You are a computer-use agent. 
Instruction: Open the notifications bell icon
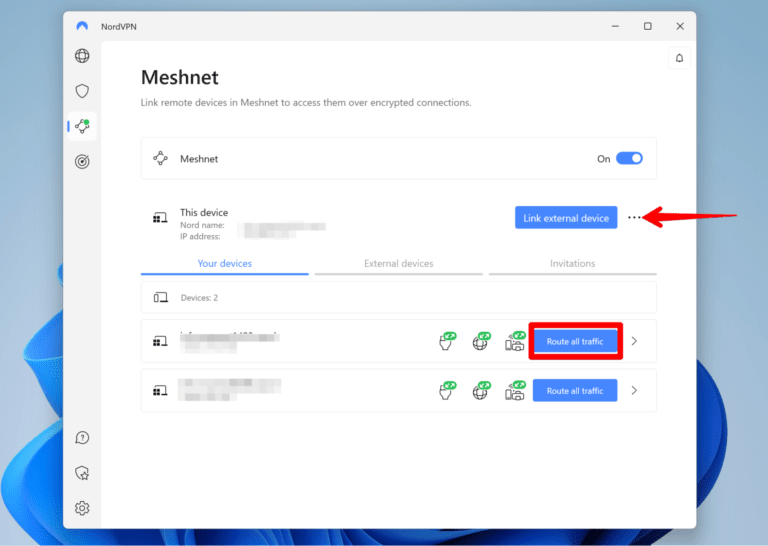680,58
